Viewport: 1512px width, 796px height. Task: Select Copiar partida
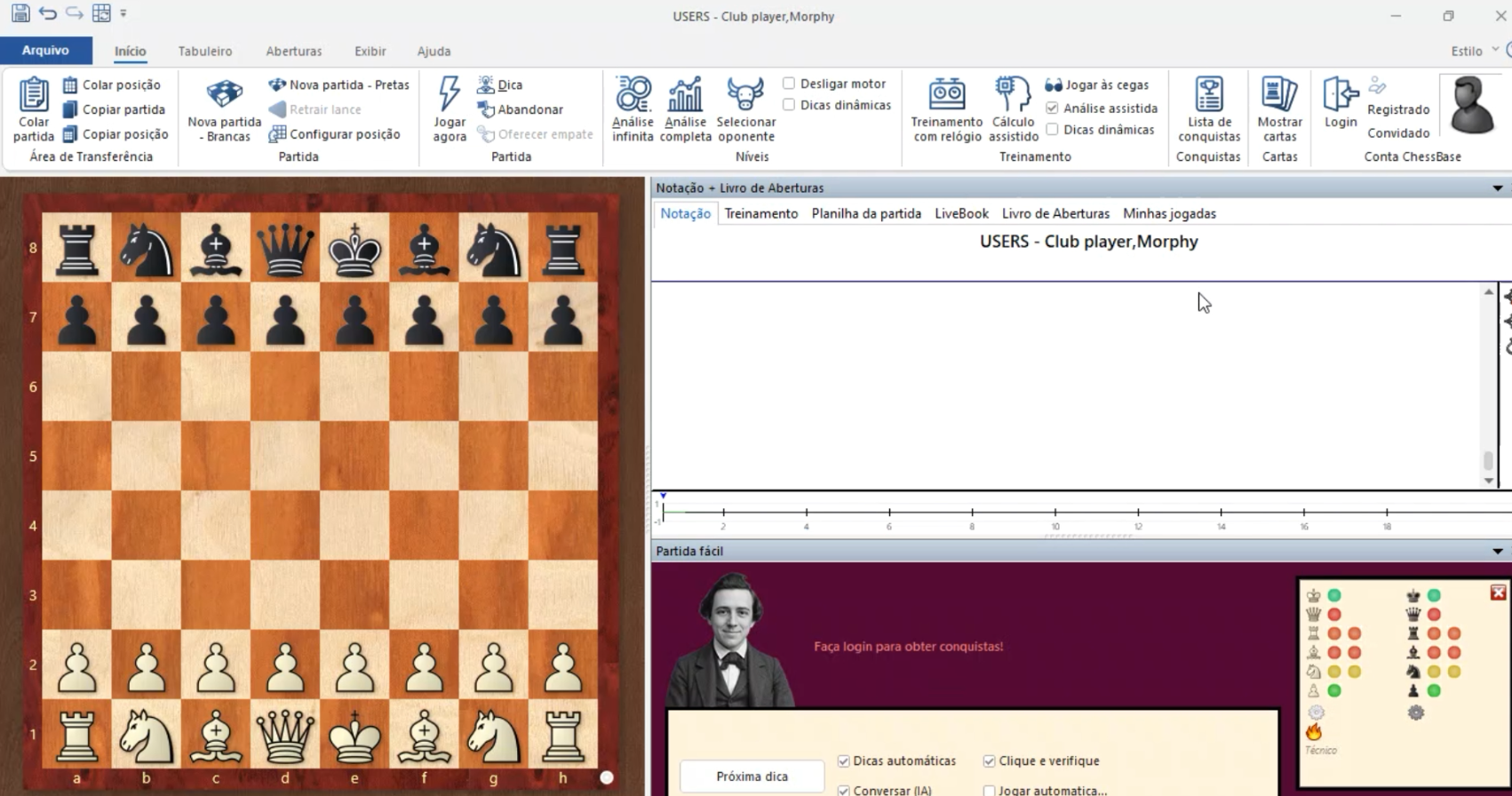coord(114,109)
